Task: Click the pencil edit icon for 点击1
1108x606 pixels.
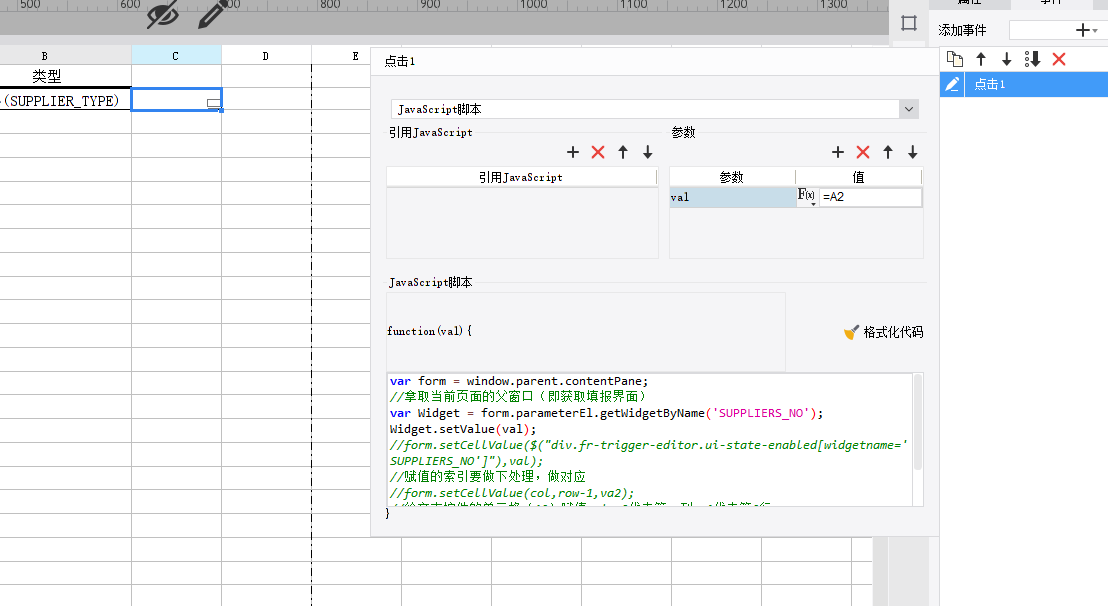Action: click(952, 84)
